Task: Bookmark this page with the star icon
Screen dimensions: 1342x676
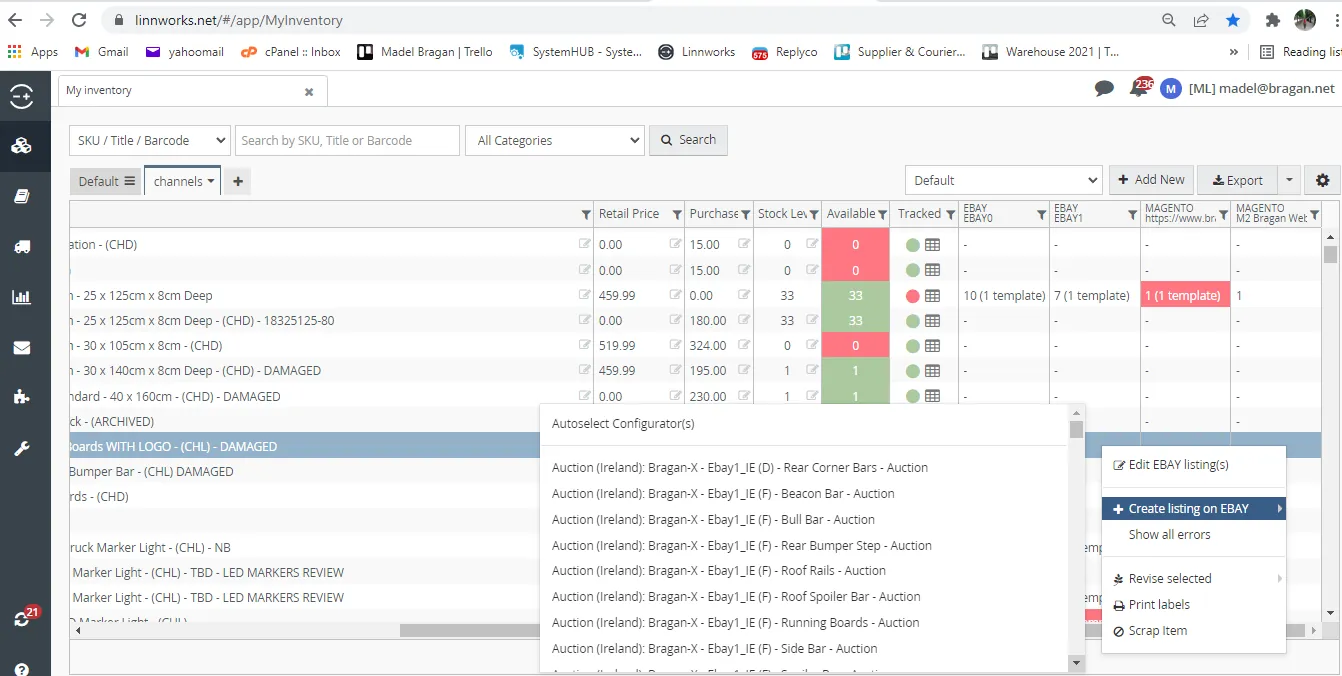Action: tap(1233, 20)
